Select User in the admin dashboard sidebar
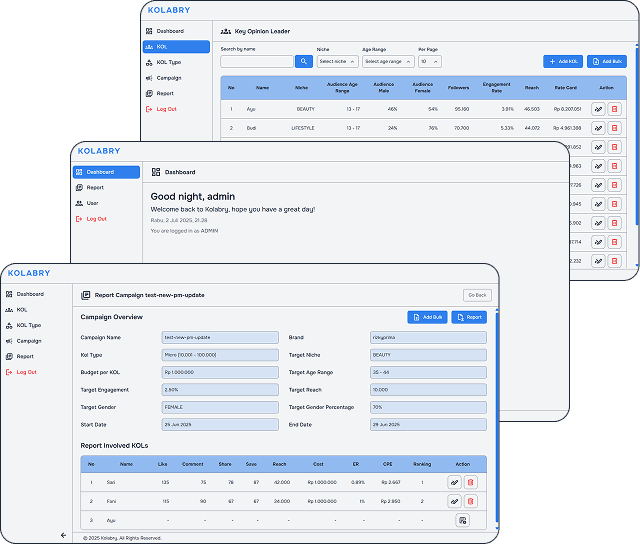640x544 pixels. click(92, 203)
